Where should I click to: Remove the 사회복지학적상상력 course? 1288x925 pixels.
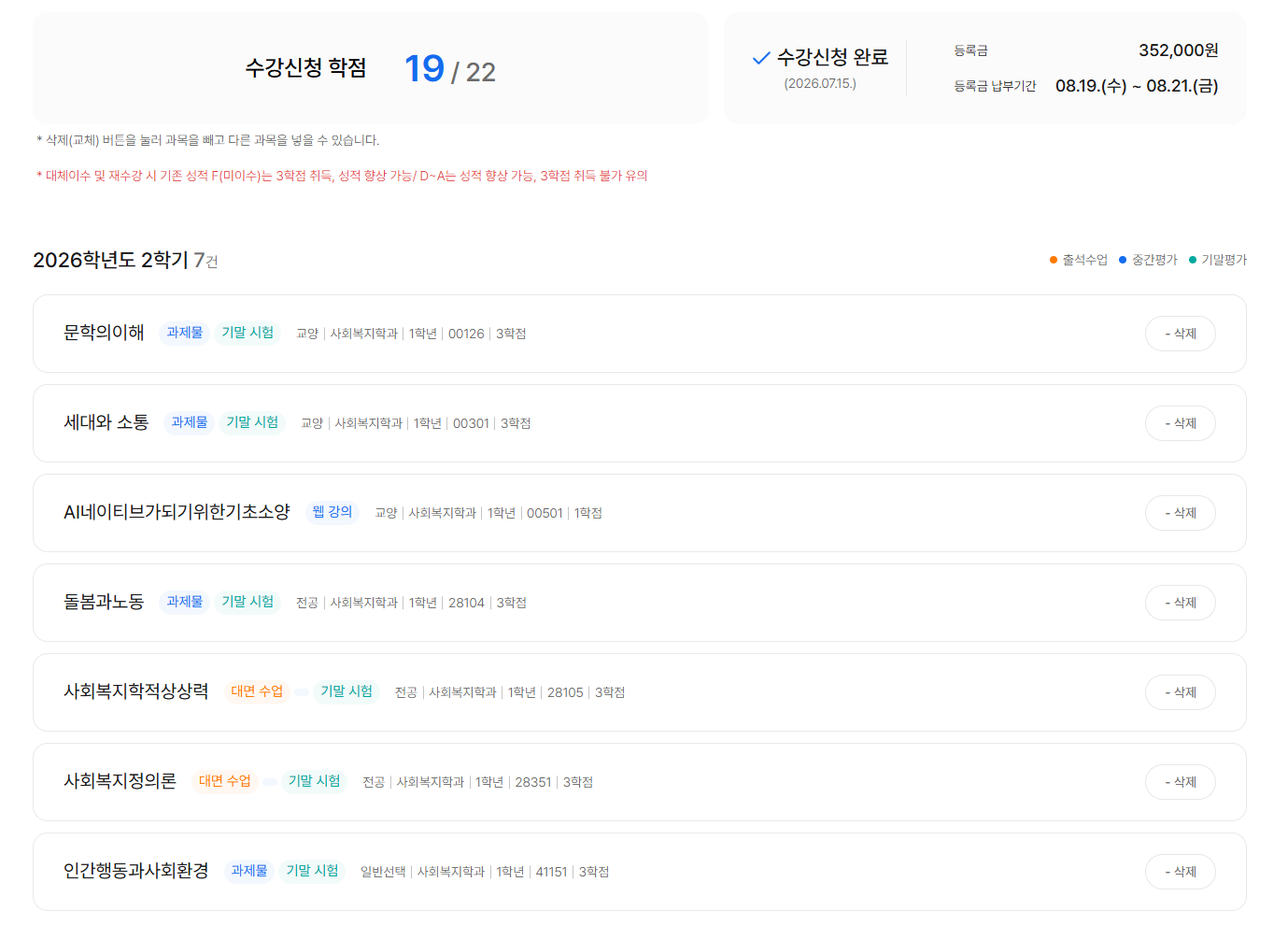tap(1180, 692)
